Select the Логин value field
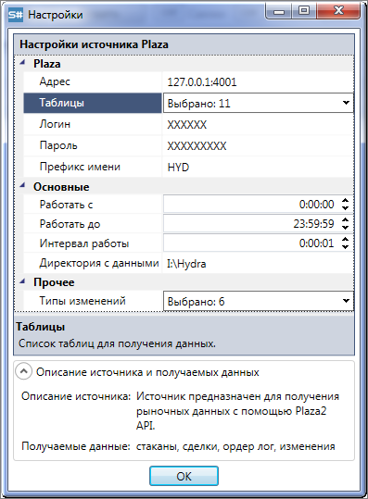 coord(258,125)
